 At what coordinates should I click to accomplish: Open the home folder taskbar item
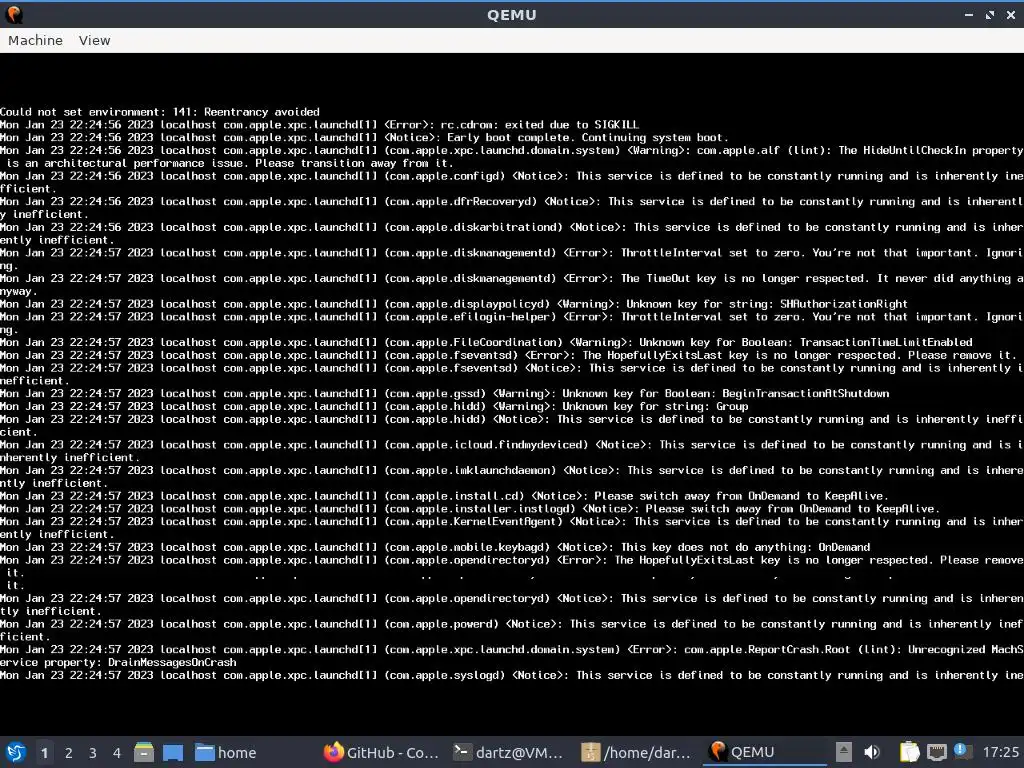point(227,752)
